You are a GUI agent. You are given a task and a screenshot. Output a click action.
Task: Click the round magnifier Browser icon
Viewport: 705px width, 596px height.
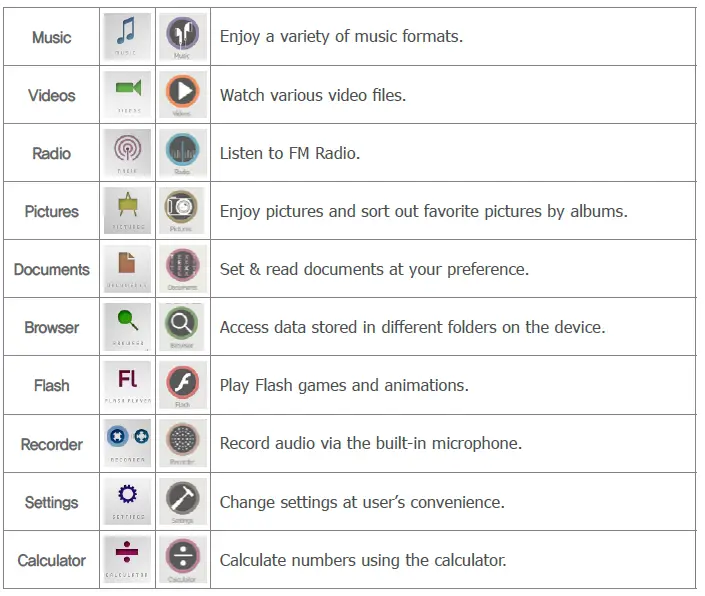[182, 327]
